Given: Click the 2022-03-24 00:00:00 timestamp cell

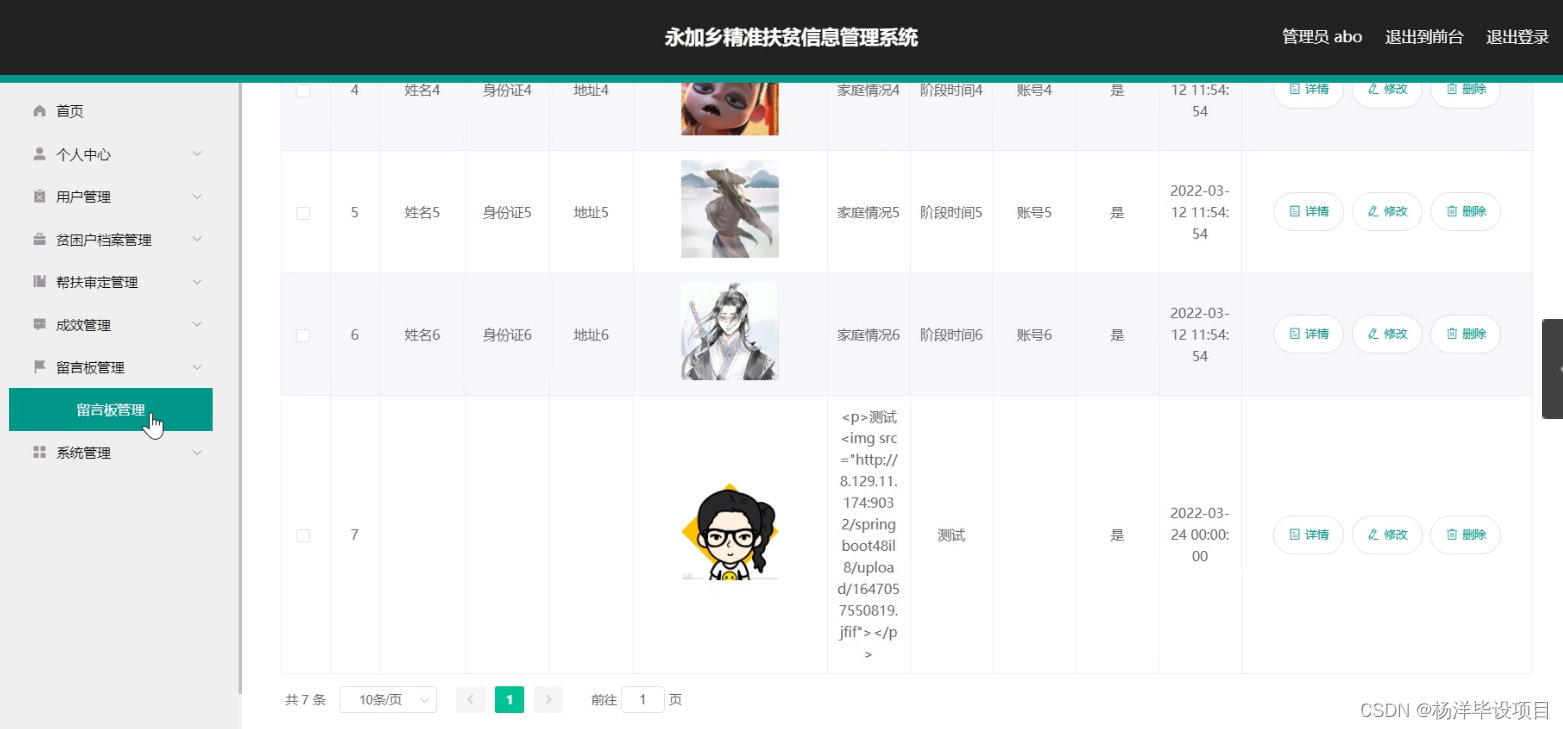Looking at the screenshot, I should coord(1200,535).
